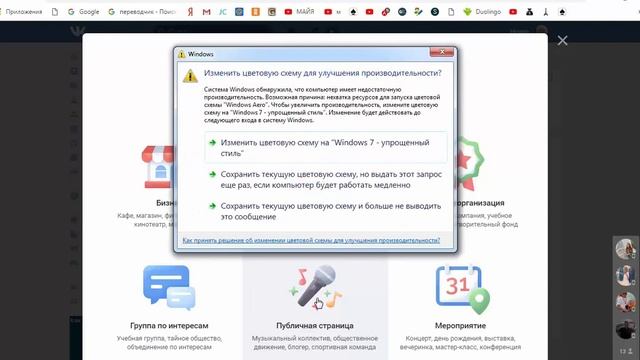
Task: Open the dark circle S bookmark icon
Action: 435,12
